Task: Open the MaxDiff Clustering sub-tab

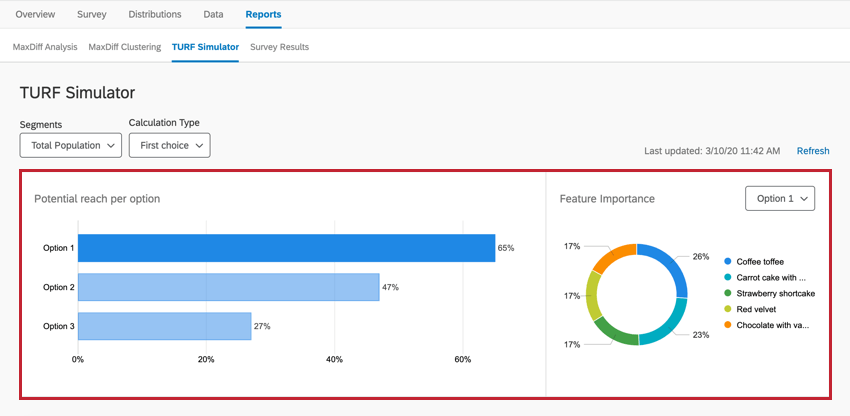Action: (124, 47)
